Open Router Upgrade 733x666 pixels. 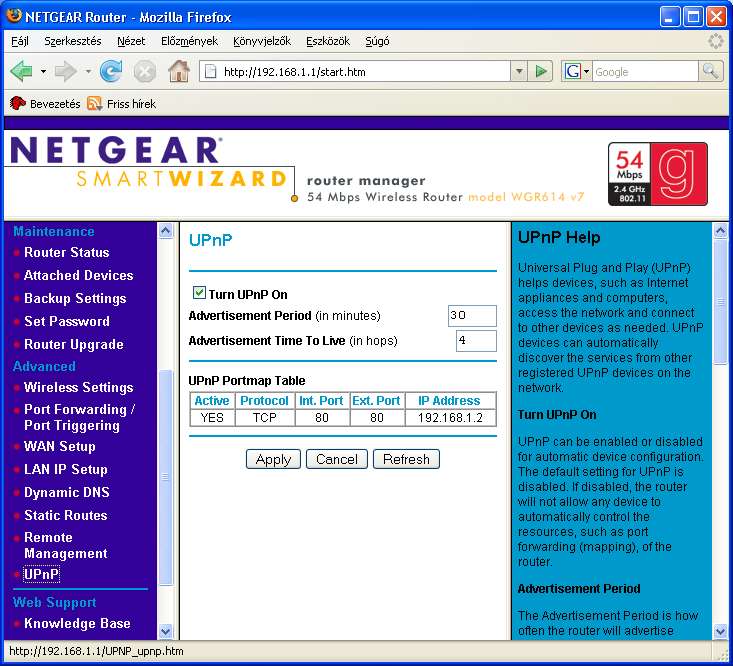pos(74,344)
